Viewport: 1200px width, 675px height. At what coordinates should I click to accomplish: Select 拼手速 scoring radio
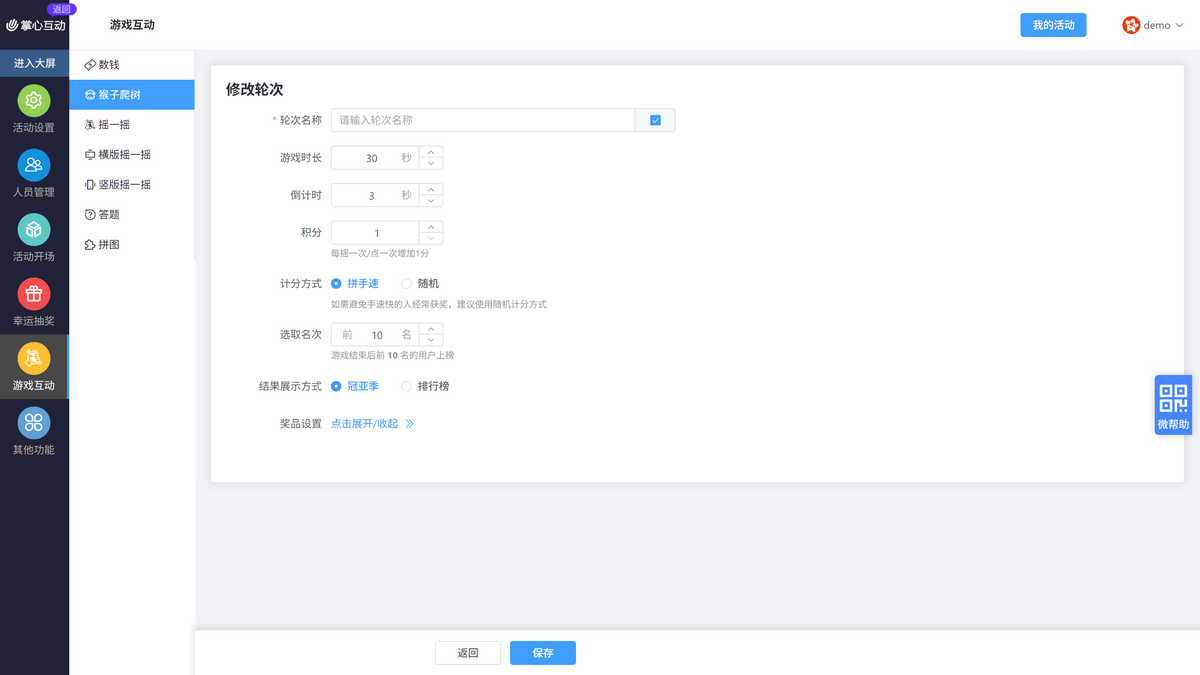pyautogui.click(x=336, y=284)
